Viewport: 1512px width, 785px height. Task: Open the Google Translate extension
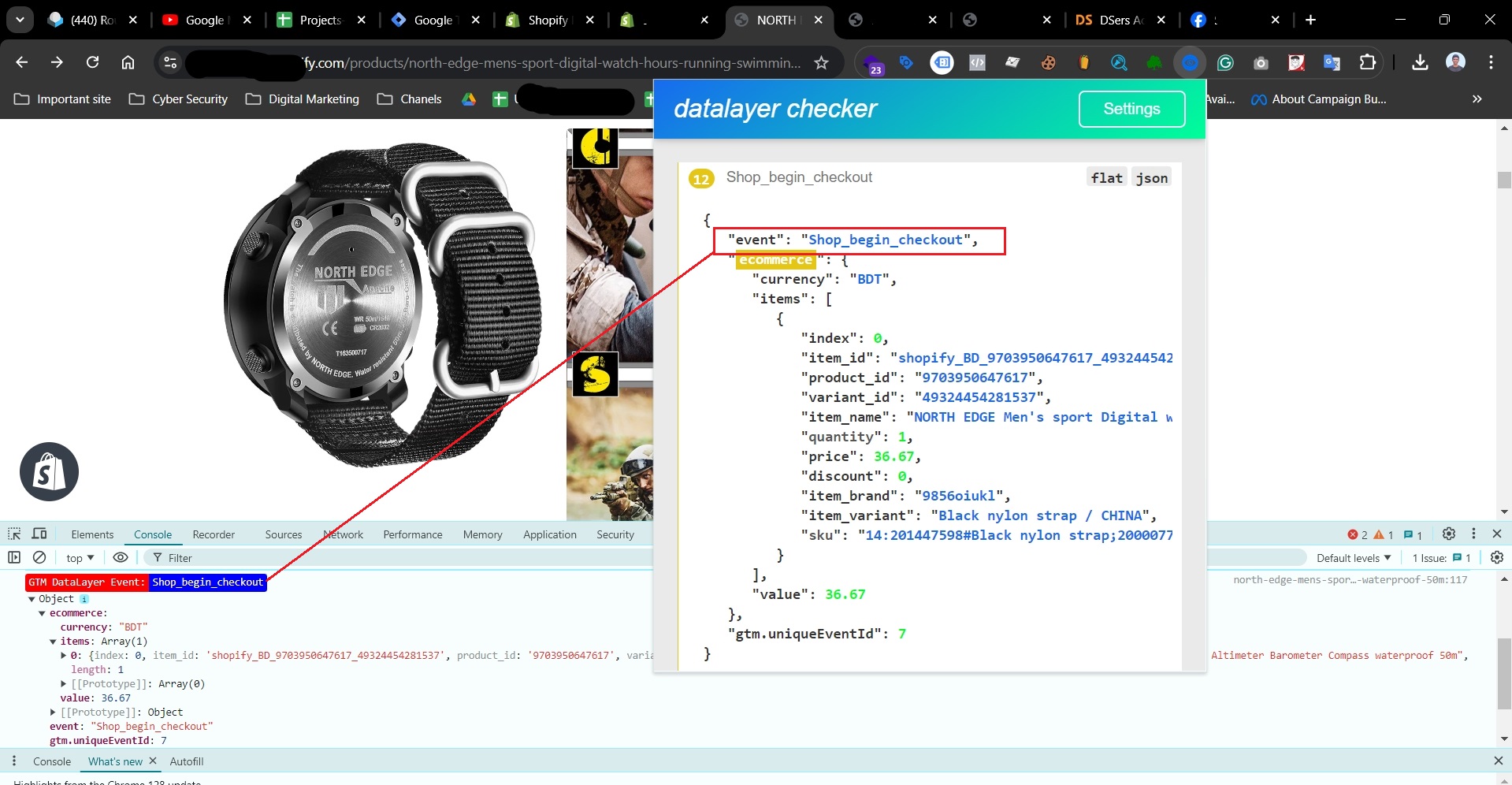[x=1332, y=62]
